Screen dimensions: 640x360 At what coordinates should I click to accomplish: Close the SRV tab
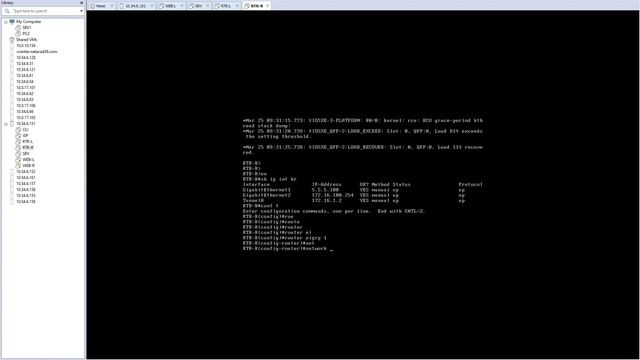[x=207, y=6]
